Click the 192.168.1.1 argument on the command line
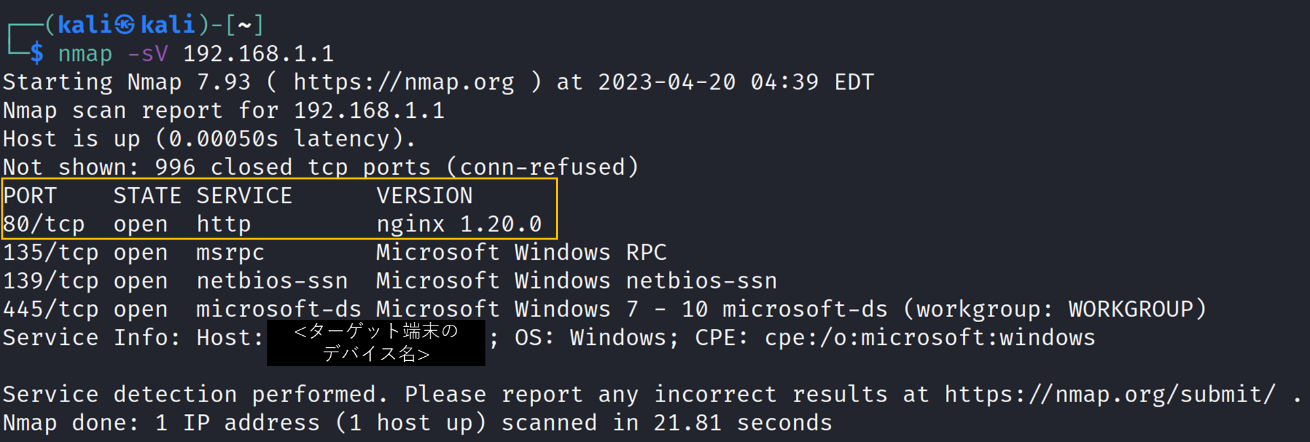This screenshot has height=442, width=1310. tap(258, 53)
